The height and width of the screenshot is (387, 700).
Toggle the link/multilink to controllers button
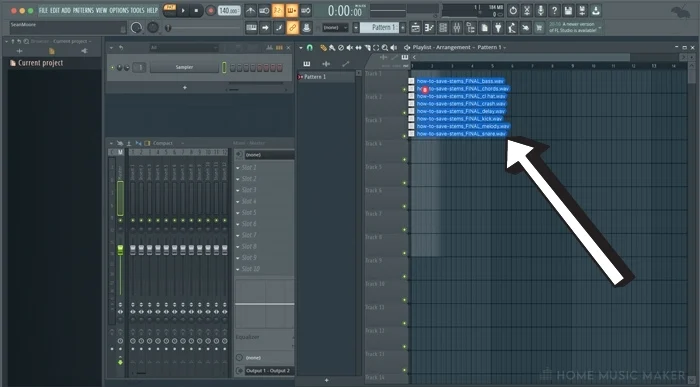click(x=292, y=28)
